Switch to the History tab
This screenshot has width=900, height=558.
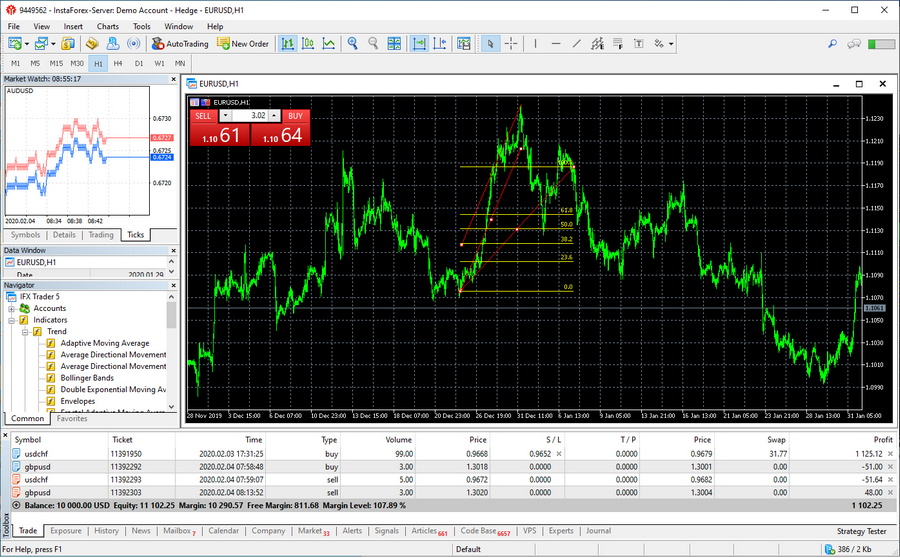(x=106, y=531)
